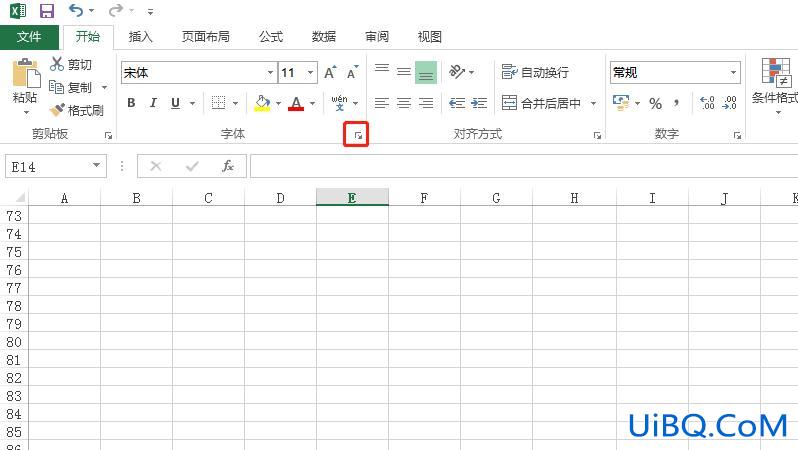
Task: Switch to the 插入 tab
Action: pos(140,37)
